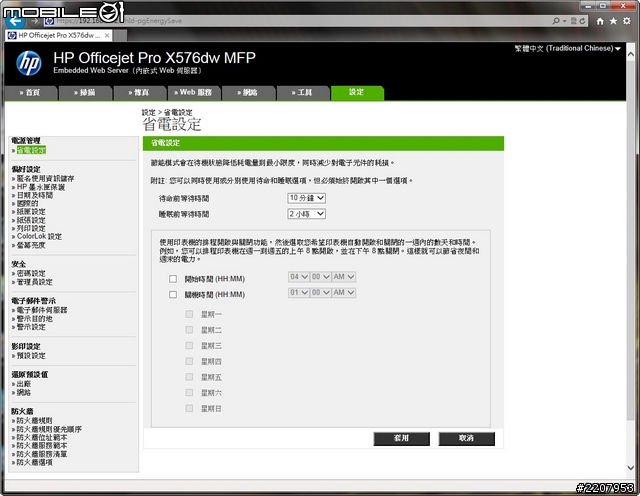Open the 開始時間 minute dropdown
The image size is (640, 496).
click(320, 277)
